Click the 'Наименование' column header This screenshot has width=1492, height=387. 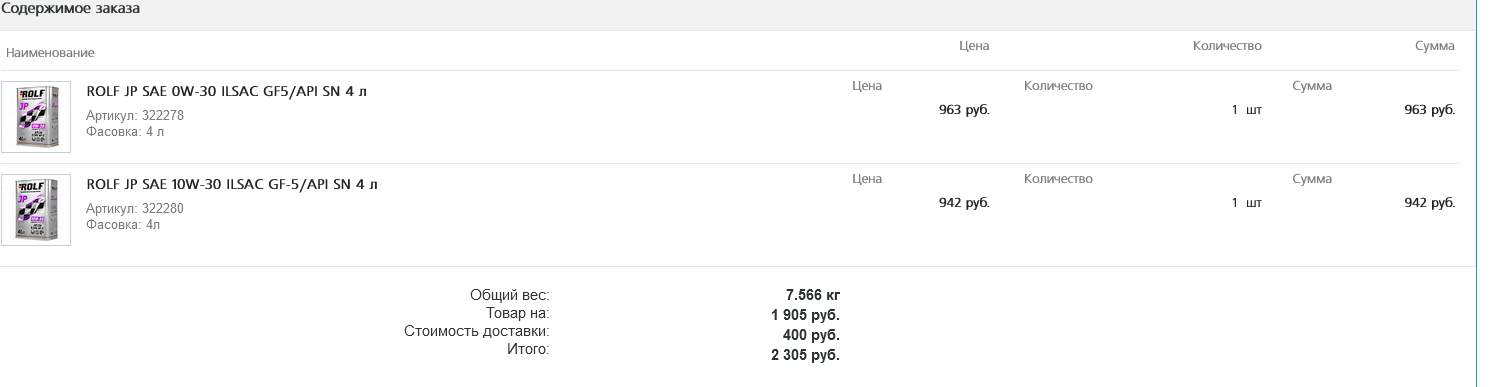pyautogui.click(x=50, y=52)
